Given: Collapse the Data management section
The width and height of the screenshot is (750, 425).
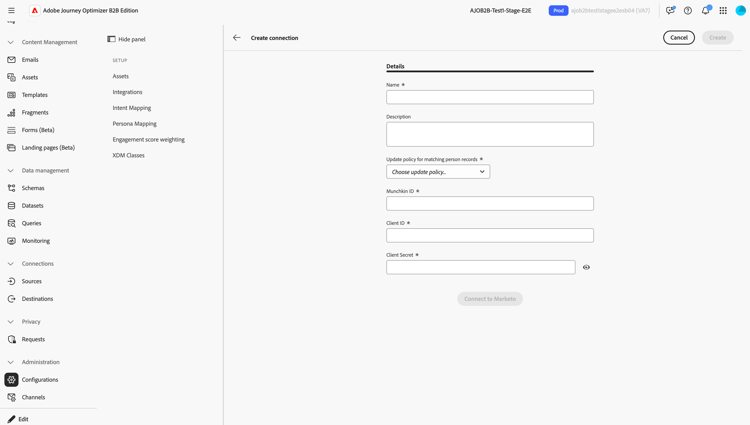Looking at the screenshot, I should click(x=11, y=171).
